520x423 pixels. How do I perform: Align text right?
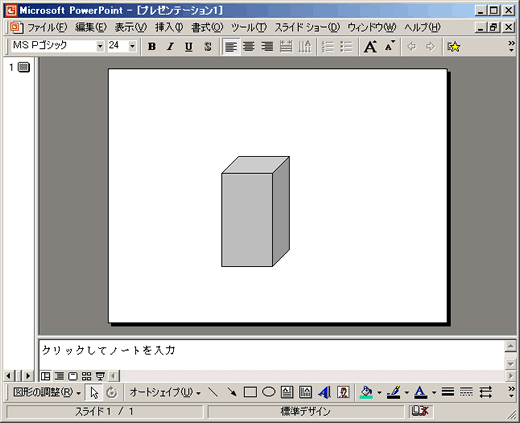pos(267,47)
